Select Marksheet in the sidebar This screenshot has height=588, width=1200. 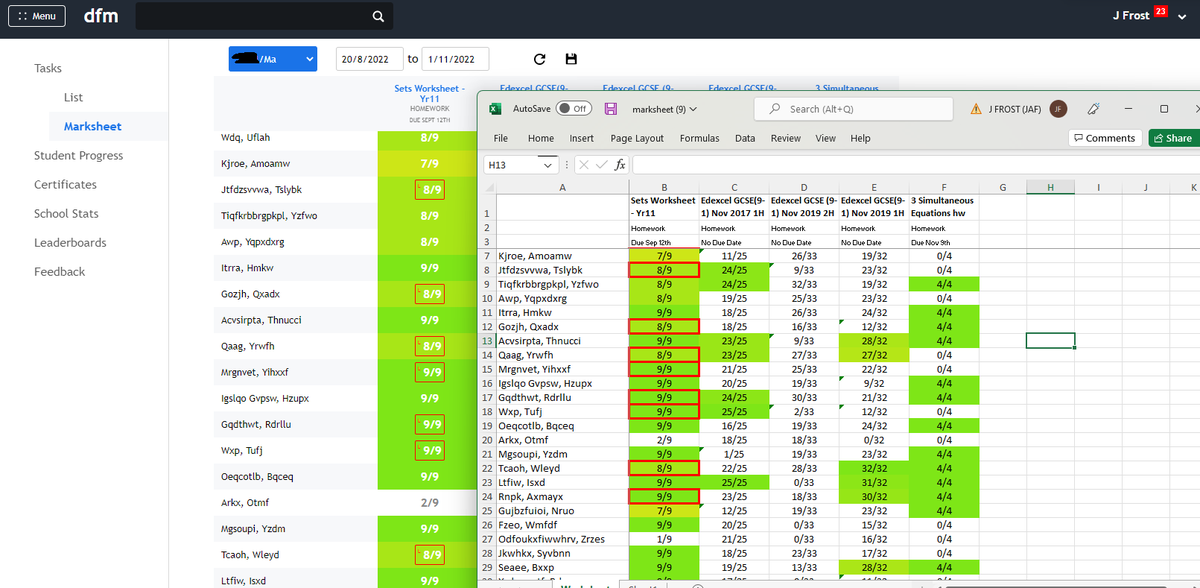coord(93,126)
